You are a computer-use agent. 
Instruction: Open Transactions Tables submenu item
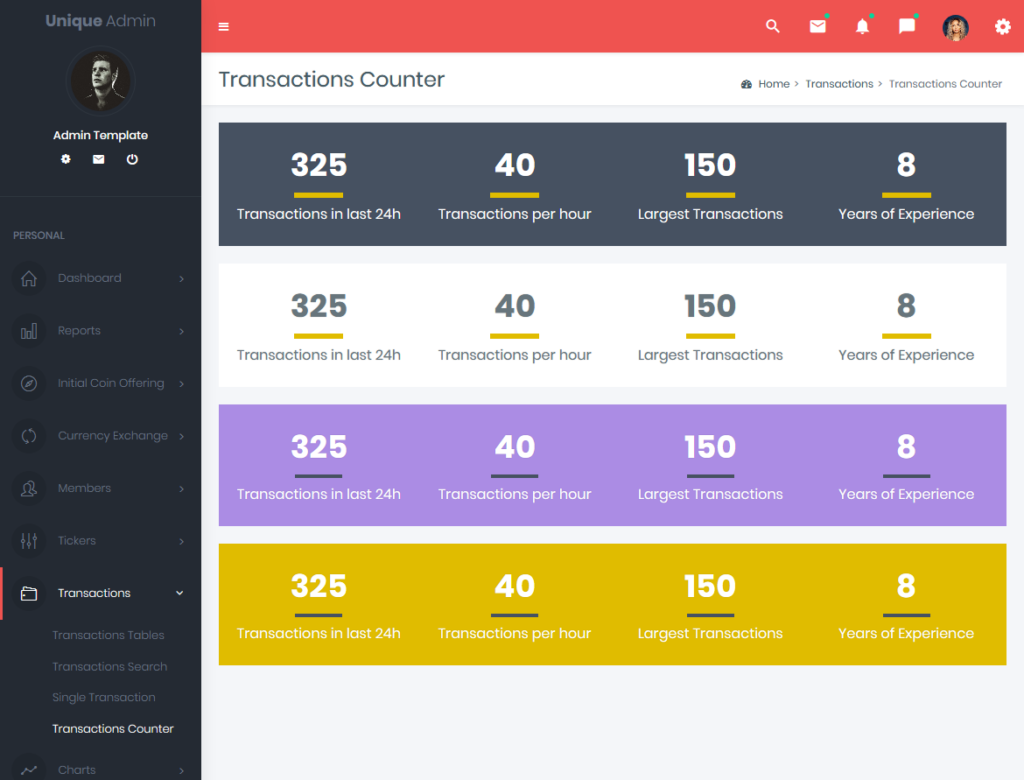(108, 635)
